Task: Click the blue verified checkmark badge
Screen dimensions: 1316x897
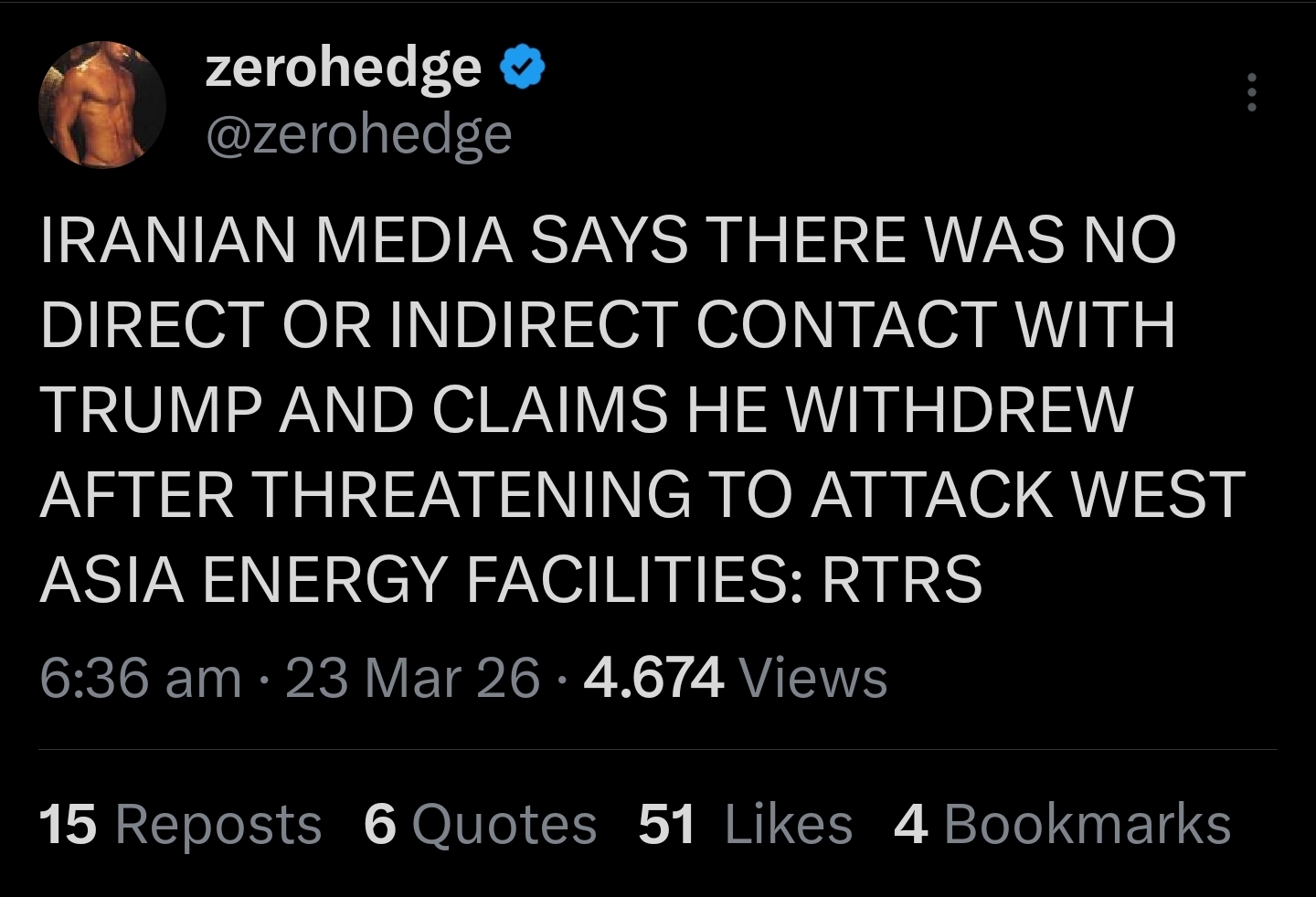Action: pos(523,69)
